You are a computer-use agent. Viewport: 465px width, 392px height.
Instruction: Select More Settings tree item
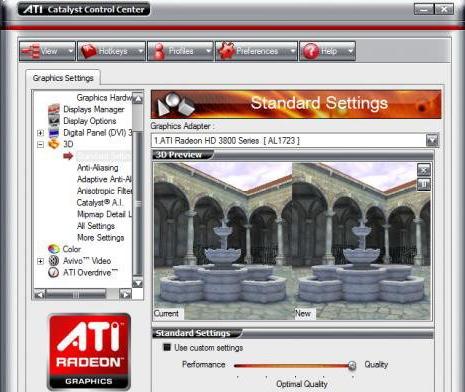(x=101, y=238)
